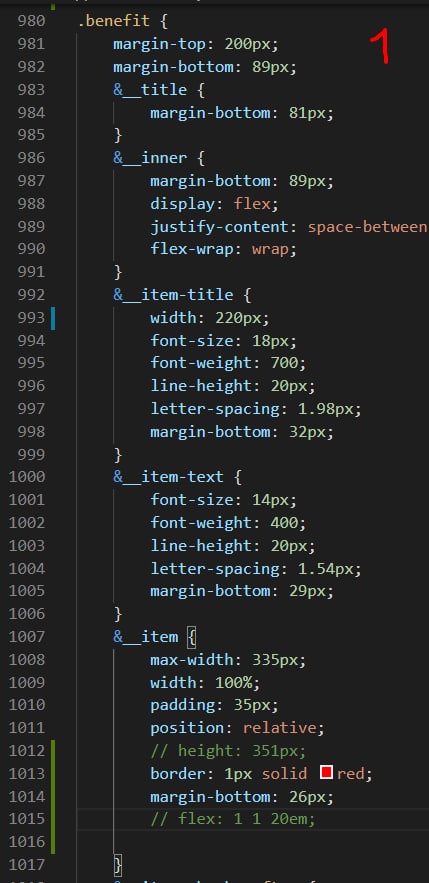The width and height of the screenshot is (429, 883).
Task: Click 'position: relative;' declaration
Action: pos(238,728)
